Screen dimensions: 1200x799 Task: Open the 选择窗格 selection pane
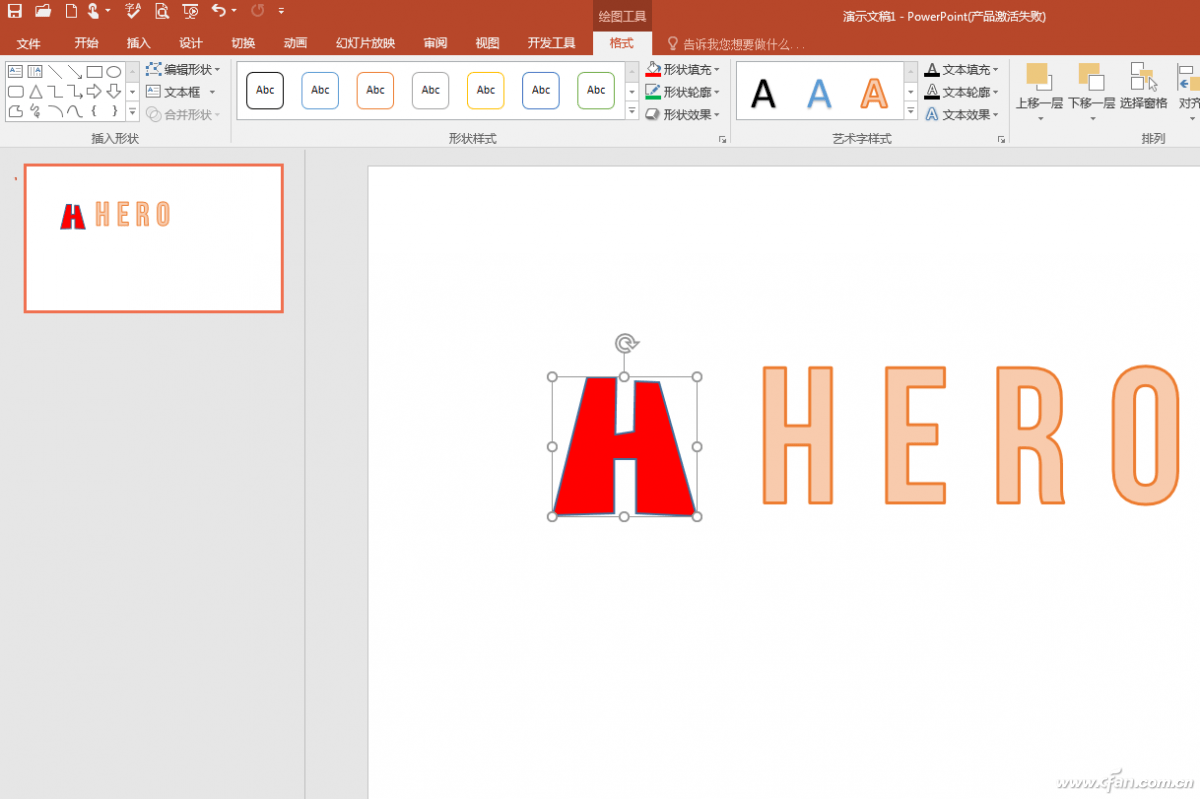pyautogui.click(x=1143, y=76)
